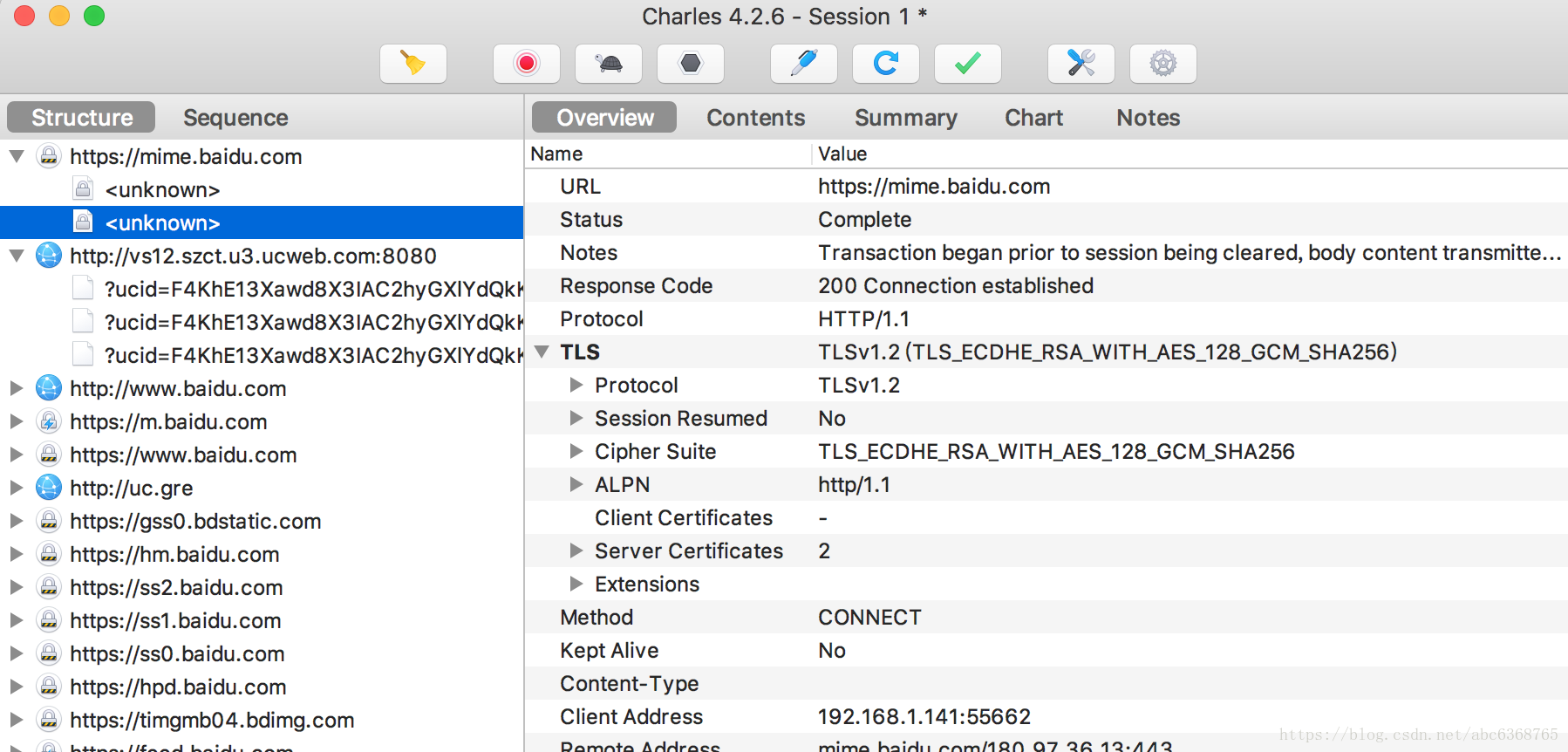Screen dimensions: 1568x752
Task: Click lock icon beside https://ss0.baidu.com
Action: pyautogui.click(x=49, y=653)
